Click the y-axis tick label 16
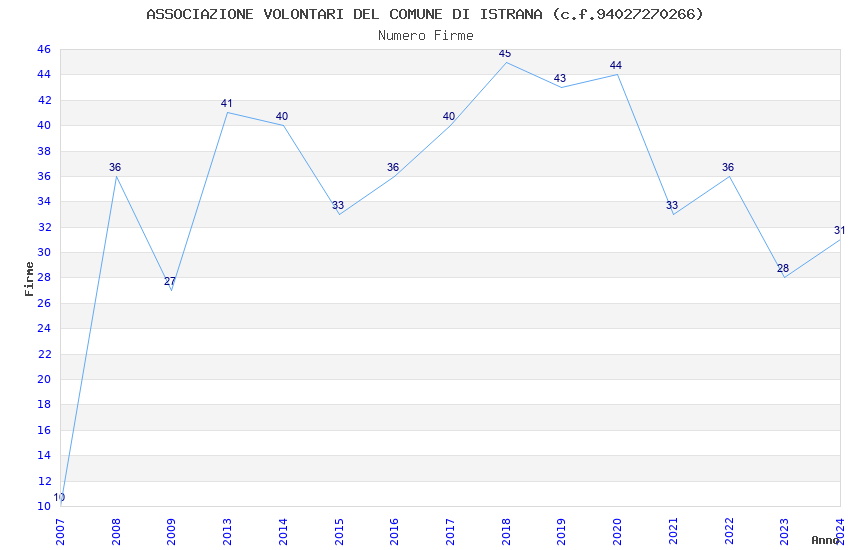Screen dimensions: 850x550 pos(44,430)
